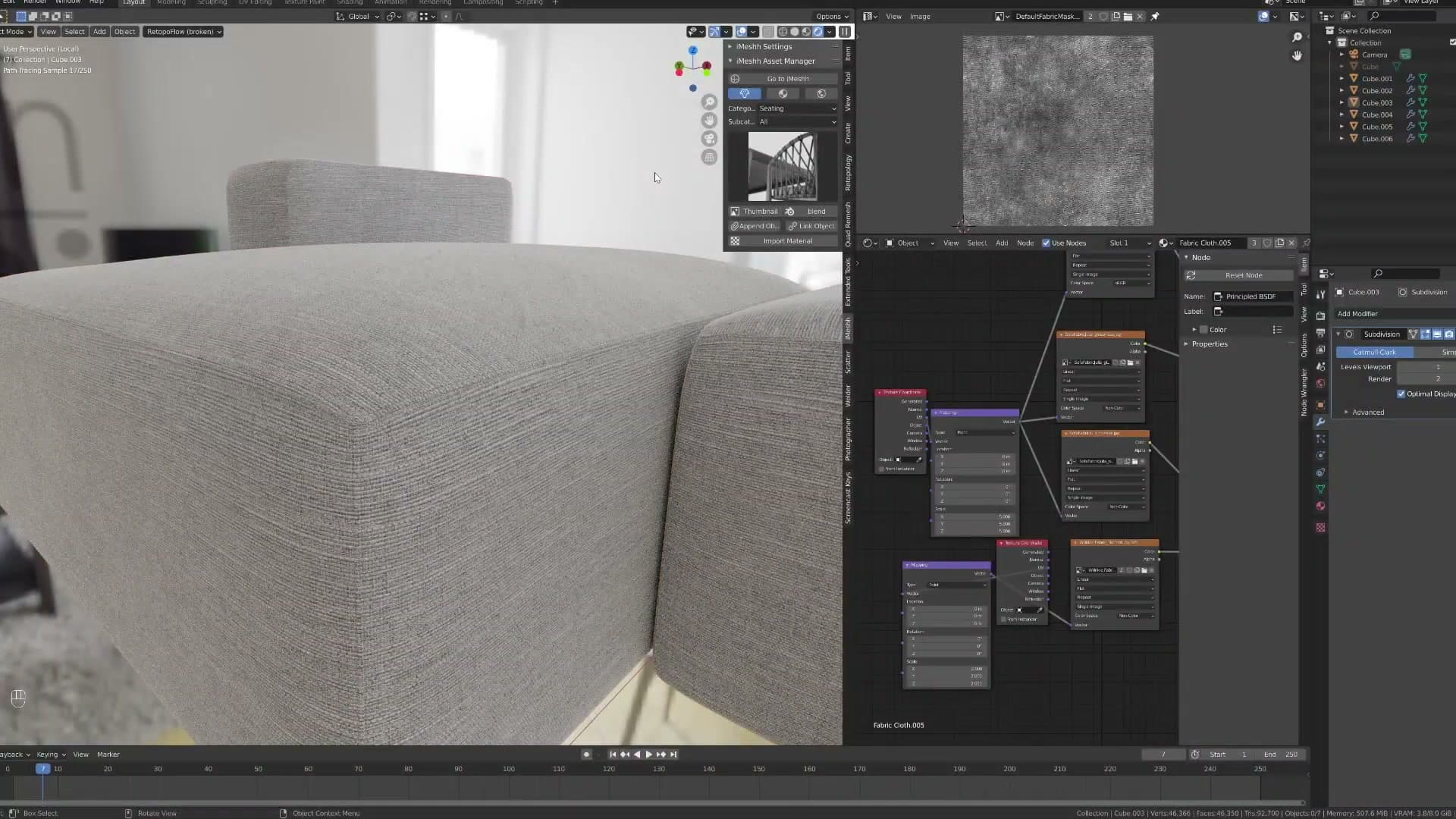Click iMeshh materials sphere icon button

point(783,94)
